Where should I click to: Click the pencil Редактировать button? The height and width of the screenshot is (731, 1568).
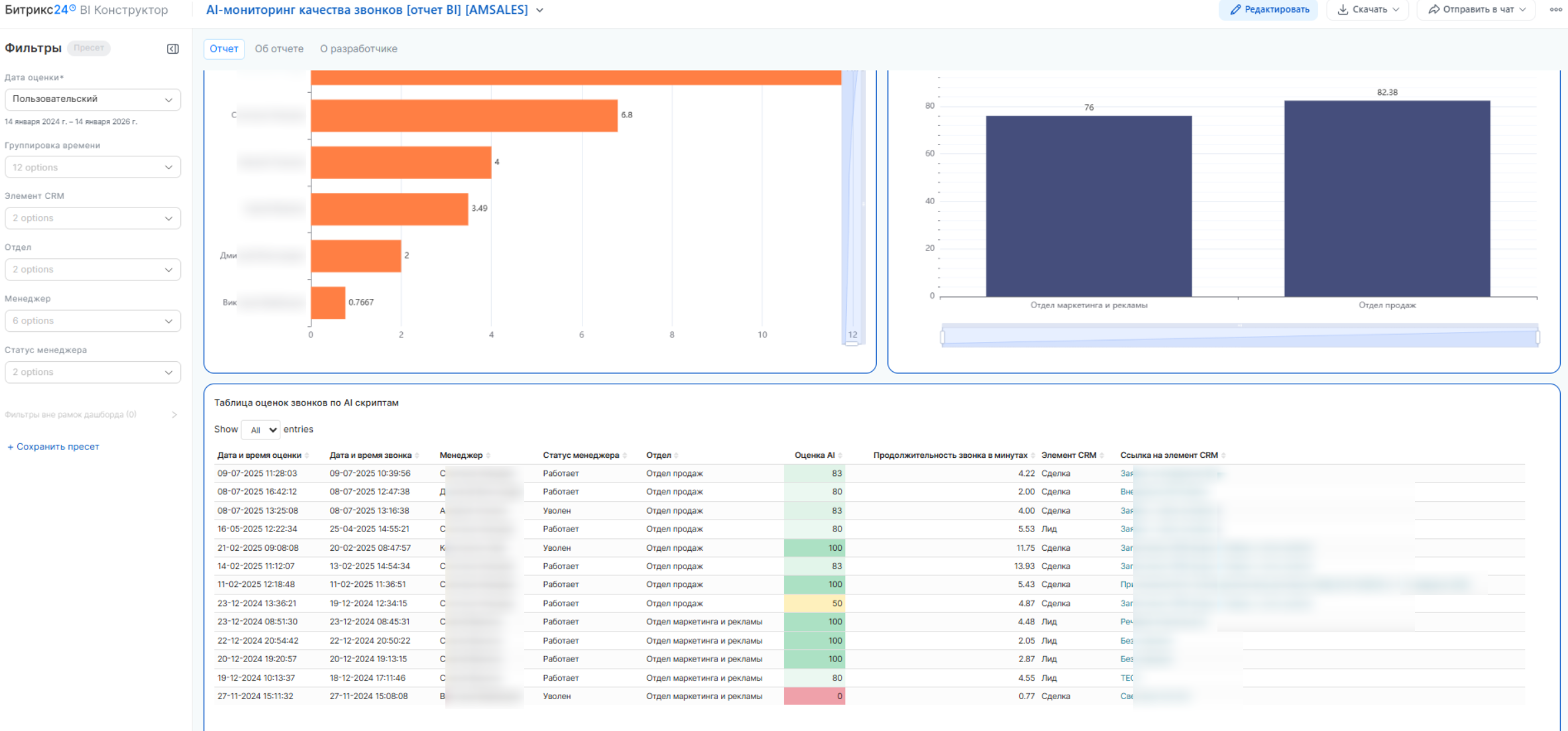click(1268, 9)
